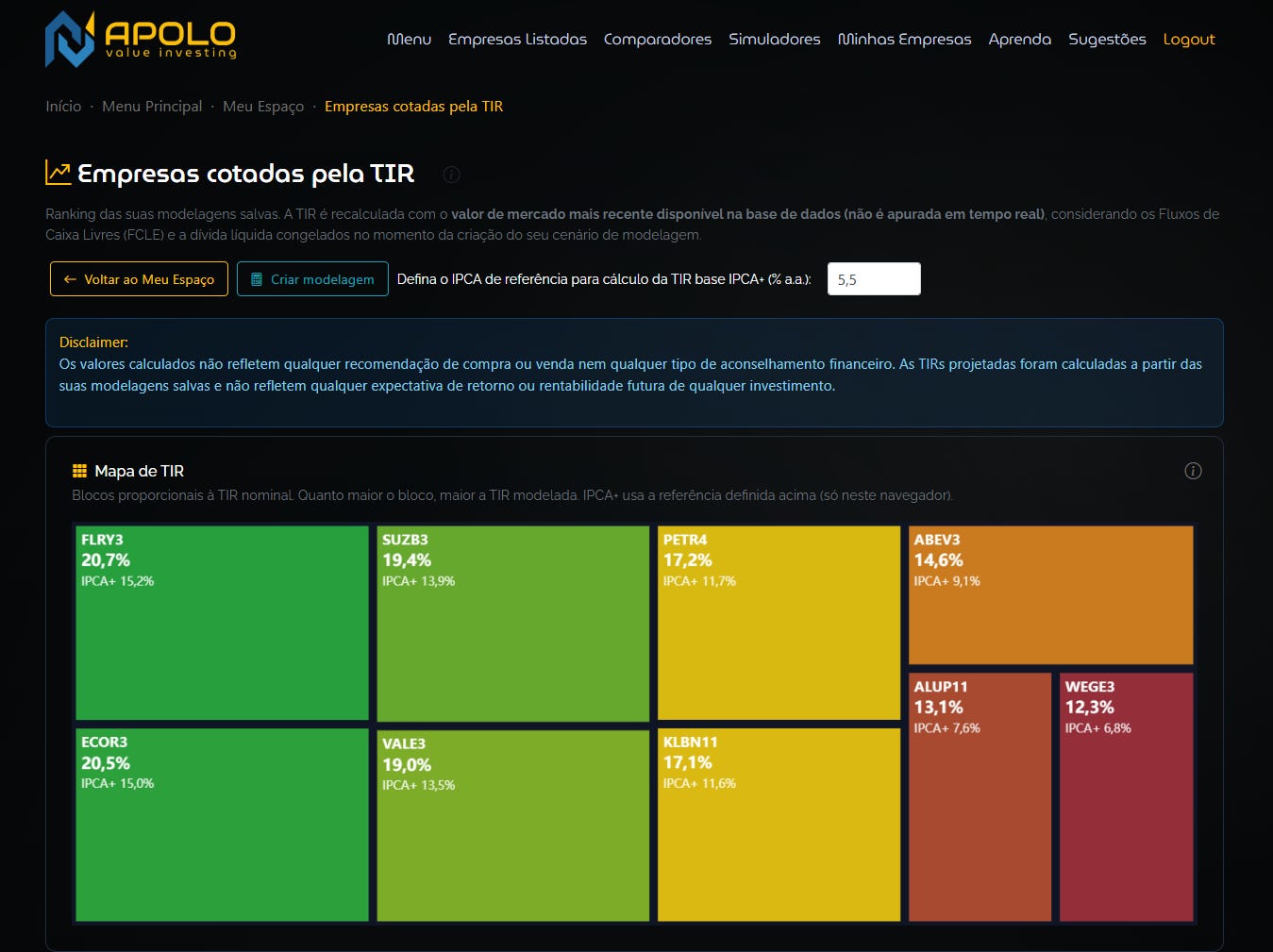
Task: Open the VALE3 treemap block
Action: pyautogui.click(x=513, y=826)
